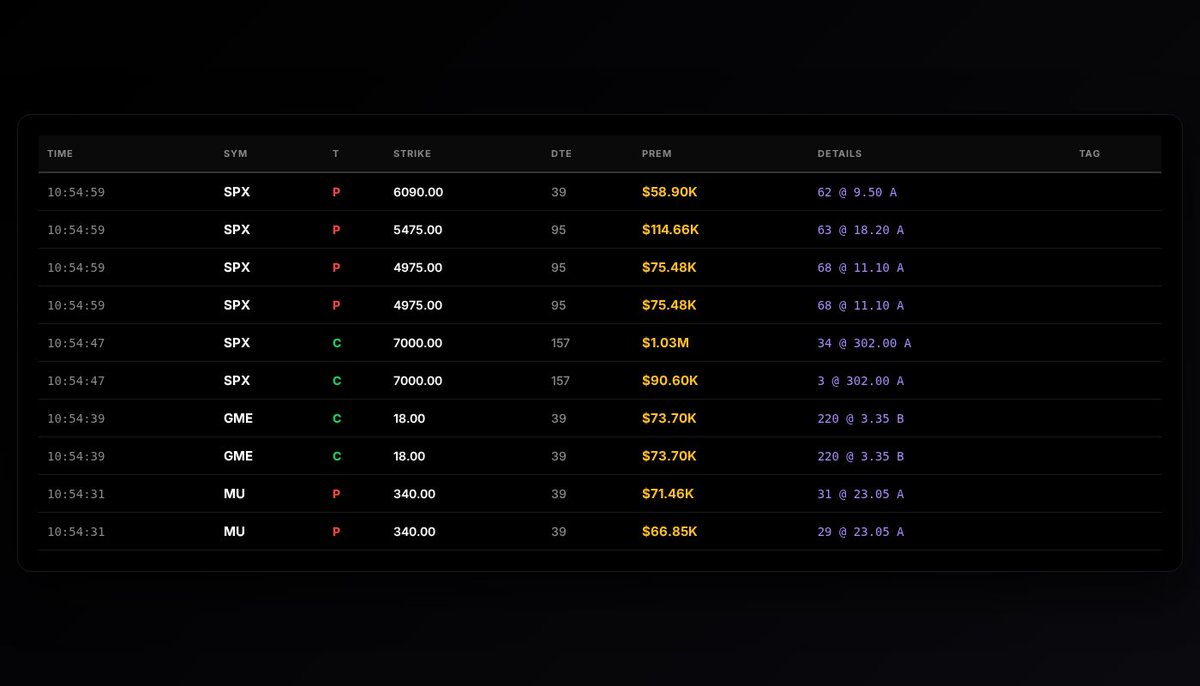
Task: Click the $66.85K premium on the last row
Action: (x=670, y=531)
